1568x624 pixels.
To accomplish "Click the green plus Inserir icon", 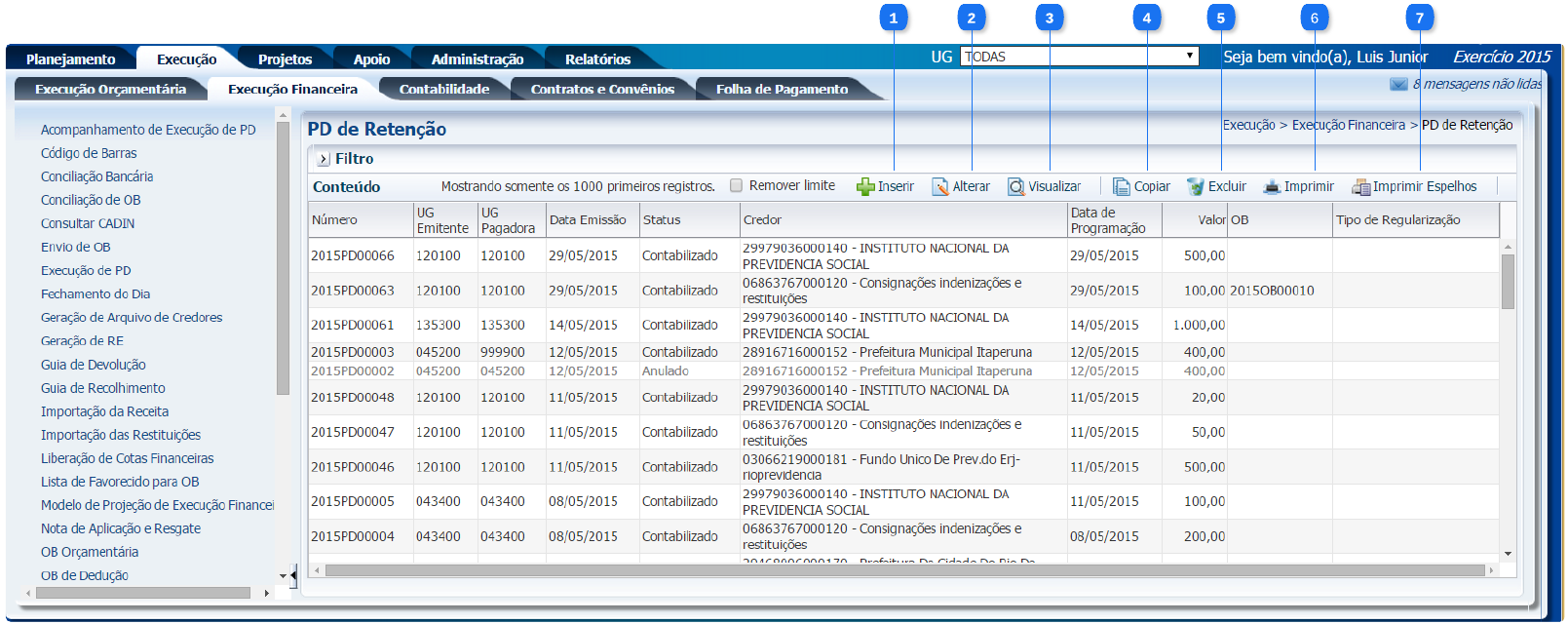I will [x=865, y=187].
